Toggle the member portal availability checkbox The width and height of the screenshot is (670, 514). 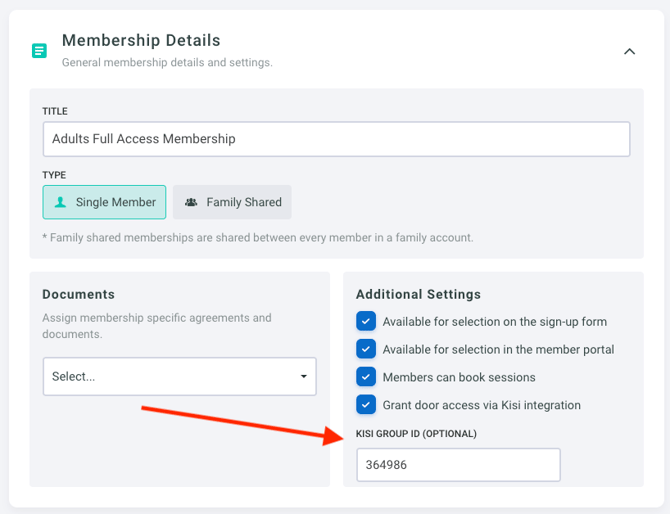(x=366, y=349)
